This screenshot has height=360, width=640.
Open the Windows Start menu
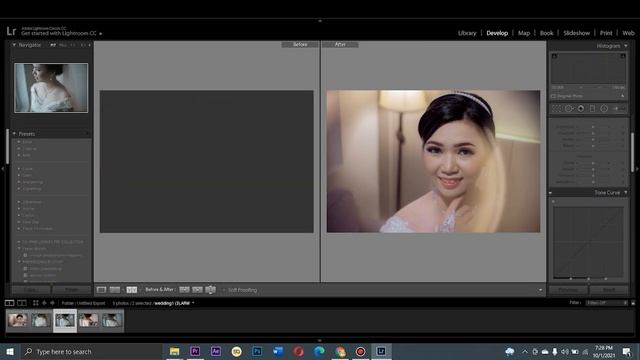10,351
